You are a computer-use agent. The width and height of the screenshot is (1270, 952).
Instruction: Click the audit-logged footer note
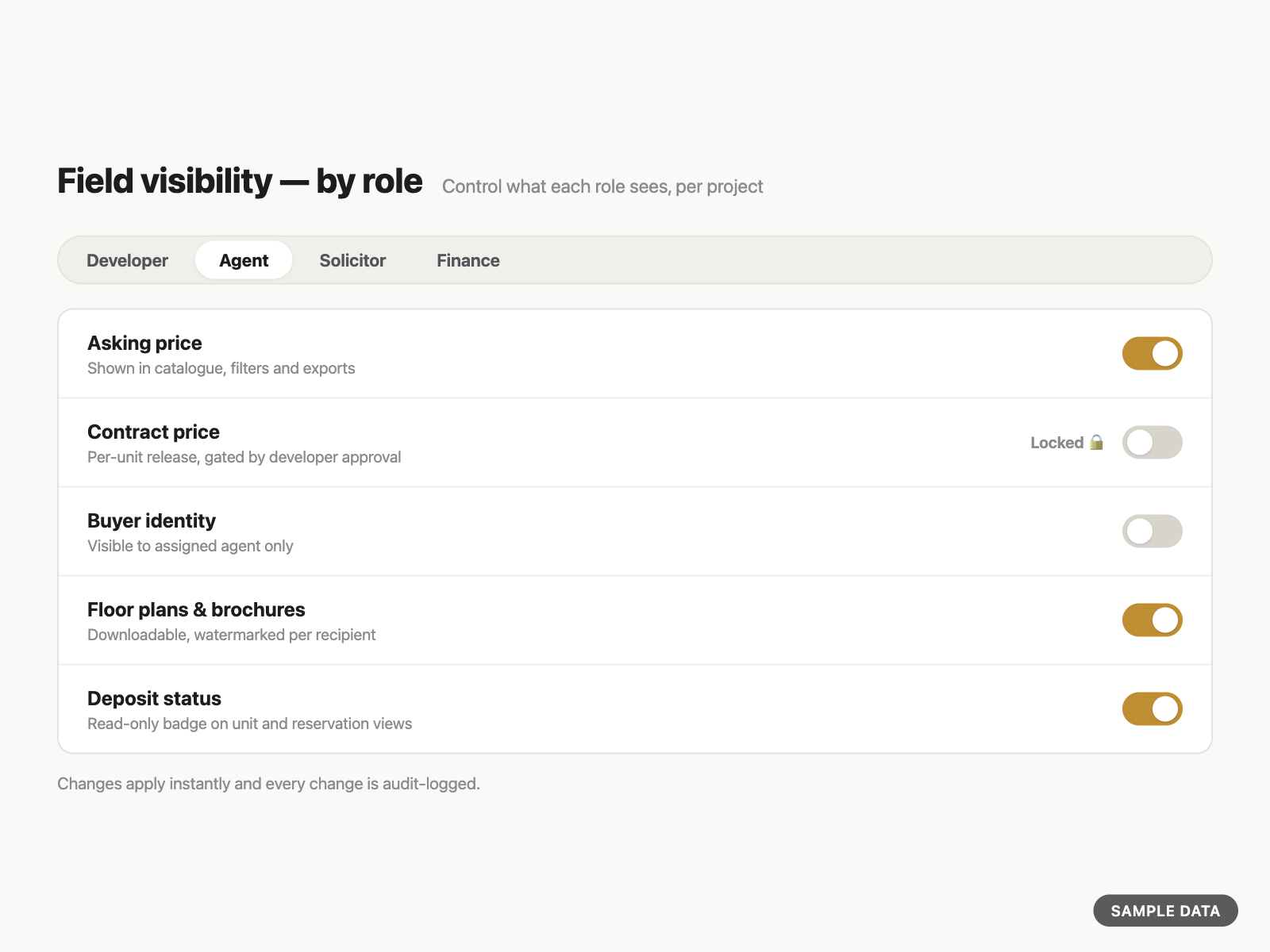coord(268,784)
